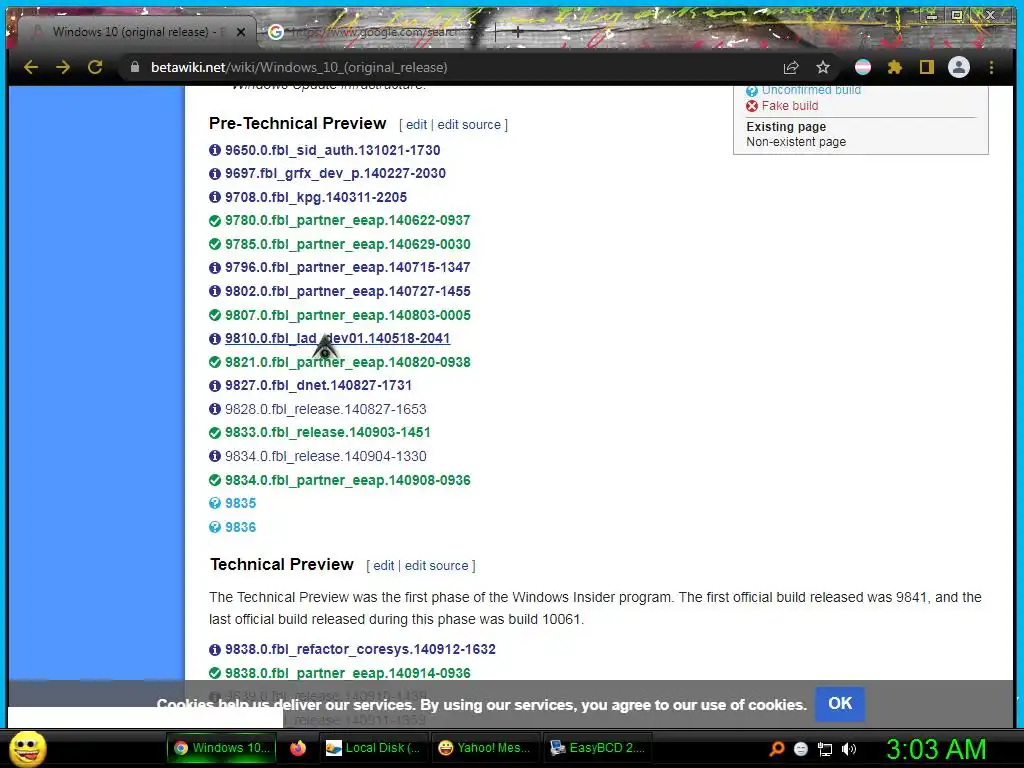The width and height of the screenshot is (1024, 768).
Task: Click the Fake build legend entry
Action: click(x=790, y=106)
